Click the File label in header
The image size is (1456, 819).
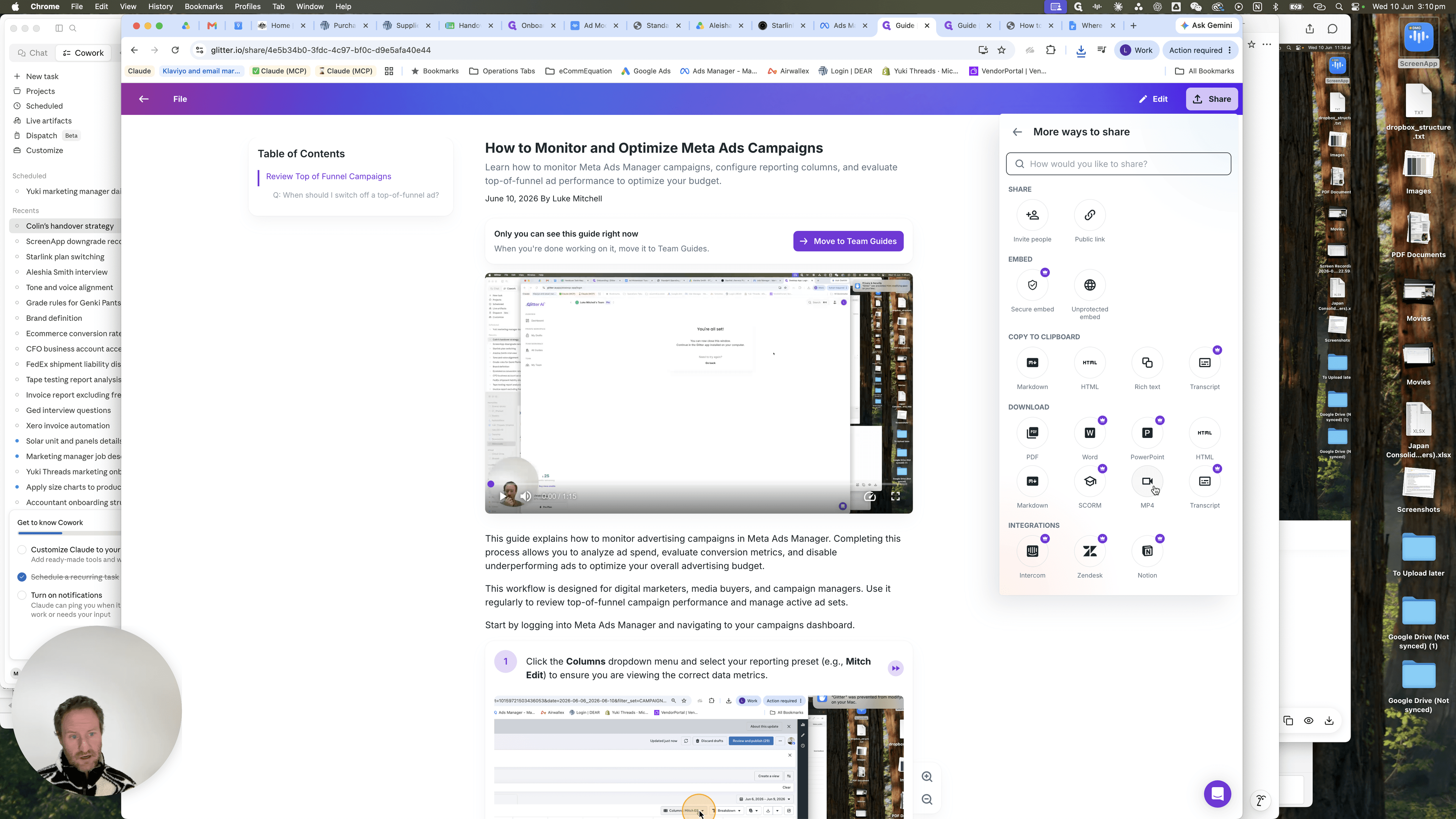pyautogui.click(x=180, y=99)
